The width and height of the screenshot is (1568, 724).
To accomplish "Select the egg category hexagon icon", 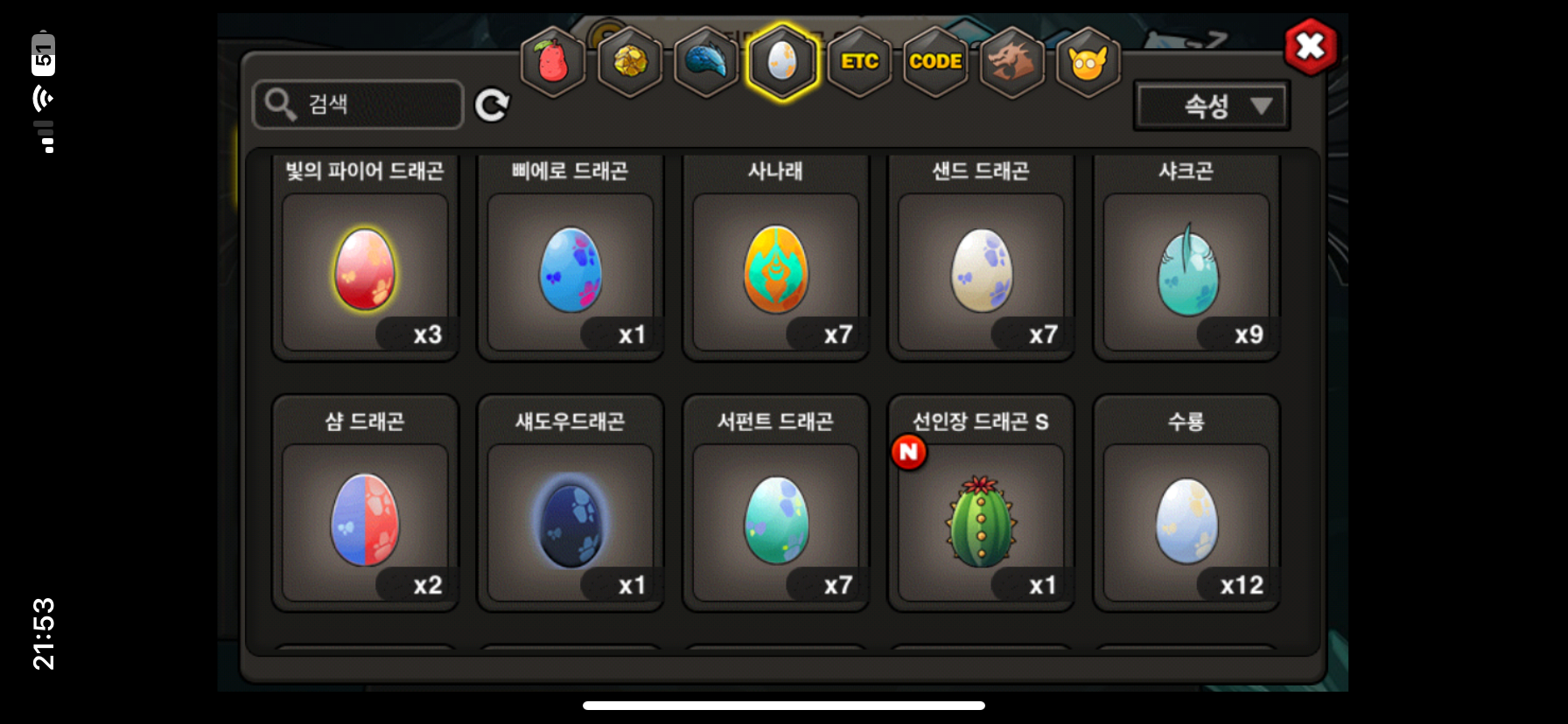I will pos(782,61).
